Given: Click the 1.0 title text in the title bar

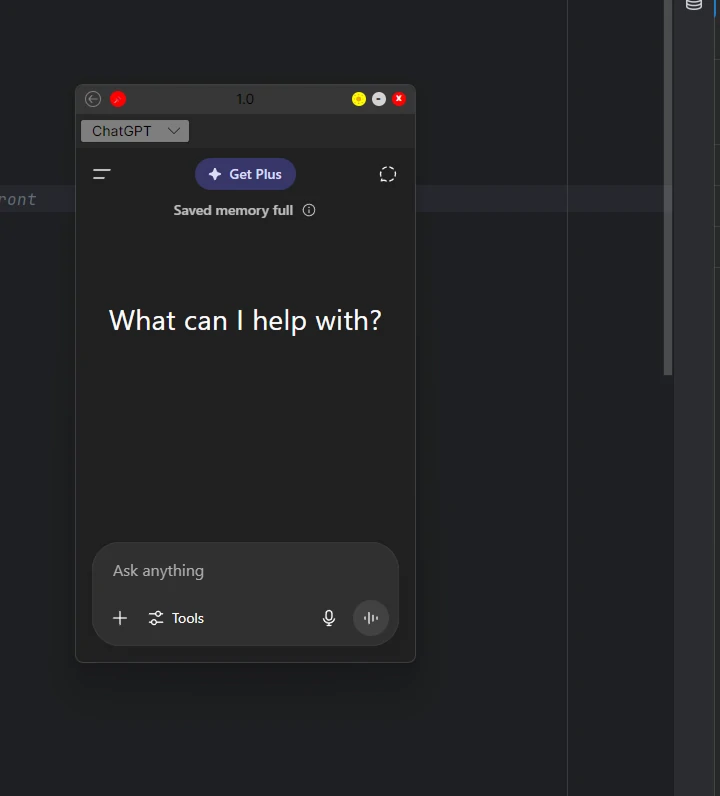Looking at the screenshot, I should [245, 99].
